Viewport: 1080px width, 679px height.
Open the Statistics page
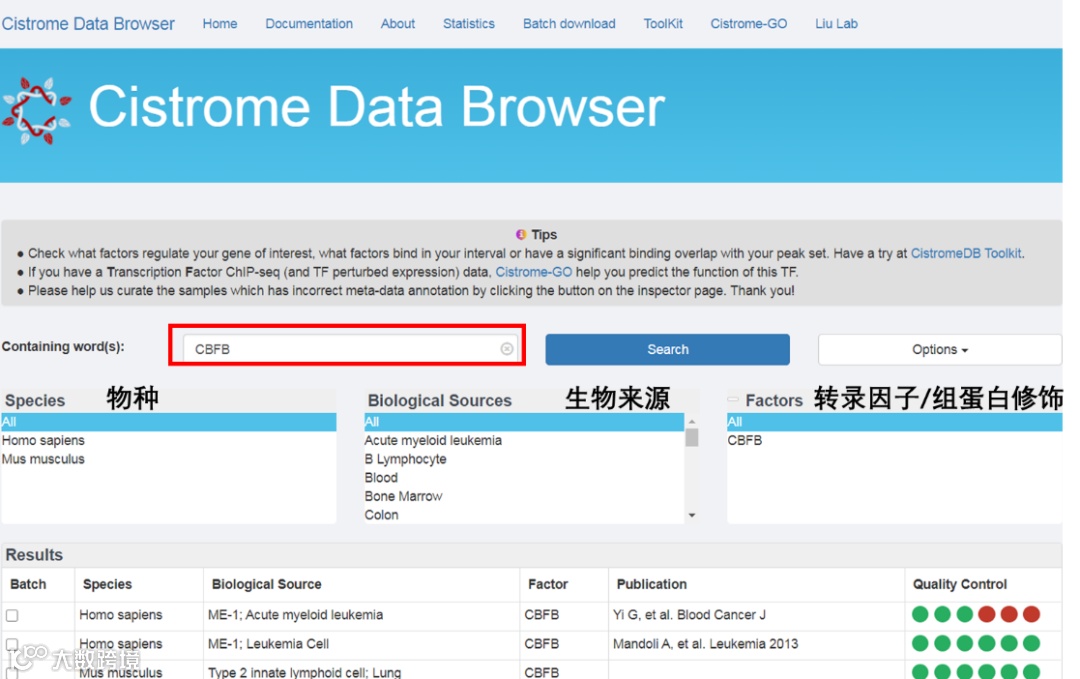(x=468, y=23)
